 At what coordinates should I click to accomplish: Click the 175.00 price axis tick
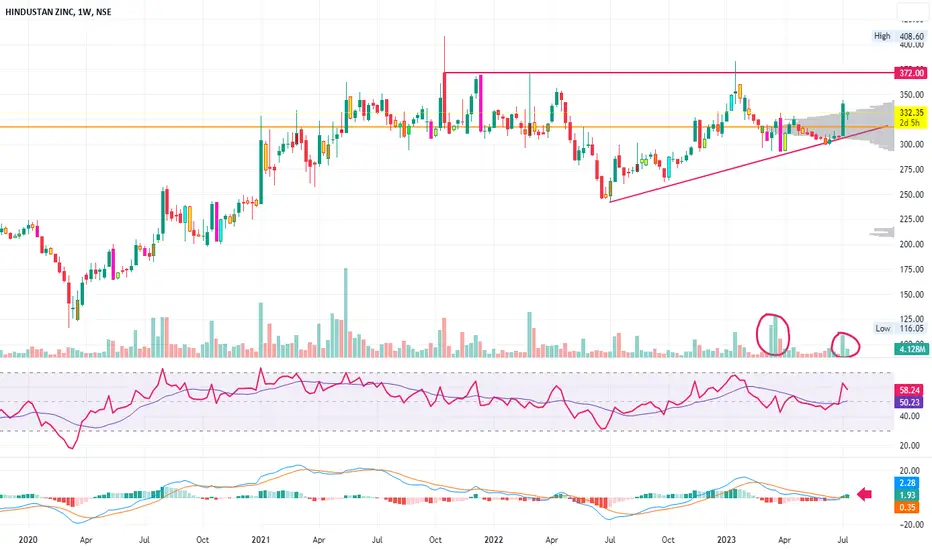[x=911, y=269]
